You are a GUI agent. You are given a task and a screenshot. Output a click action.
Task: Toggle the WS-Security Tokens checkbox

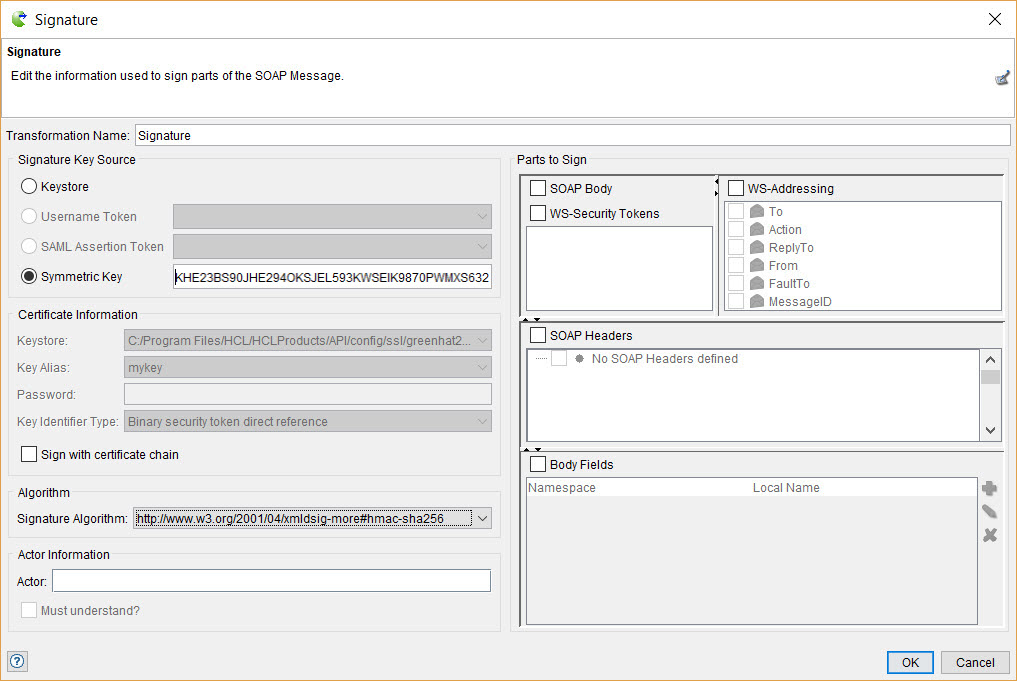(538, 213)
